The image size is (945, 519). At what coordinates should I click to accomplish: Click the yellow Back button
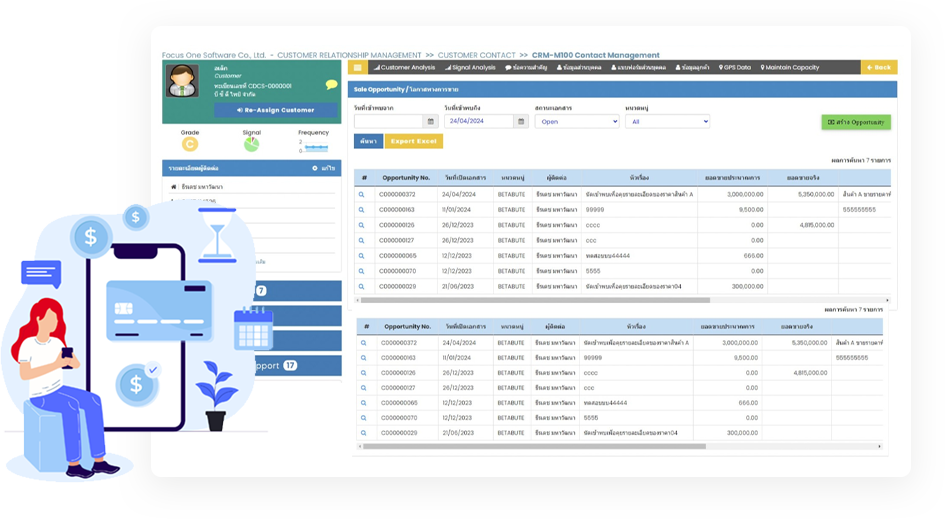(879, 68)
